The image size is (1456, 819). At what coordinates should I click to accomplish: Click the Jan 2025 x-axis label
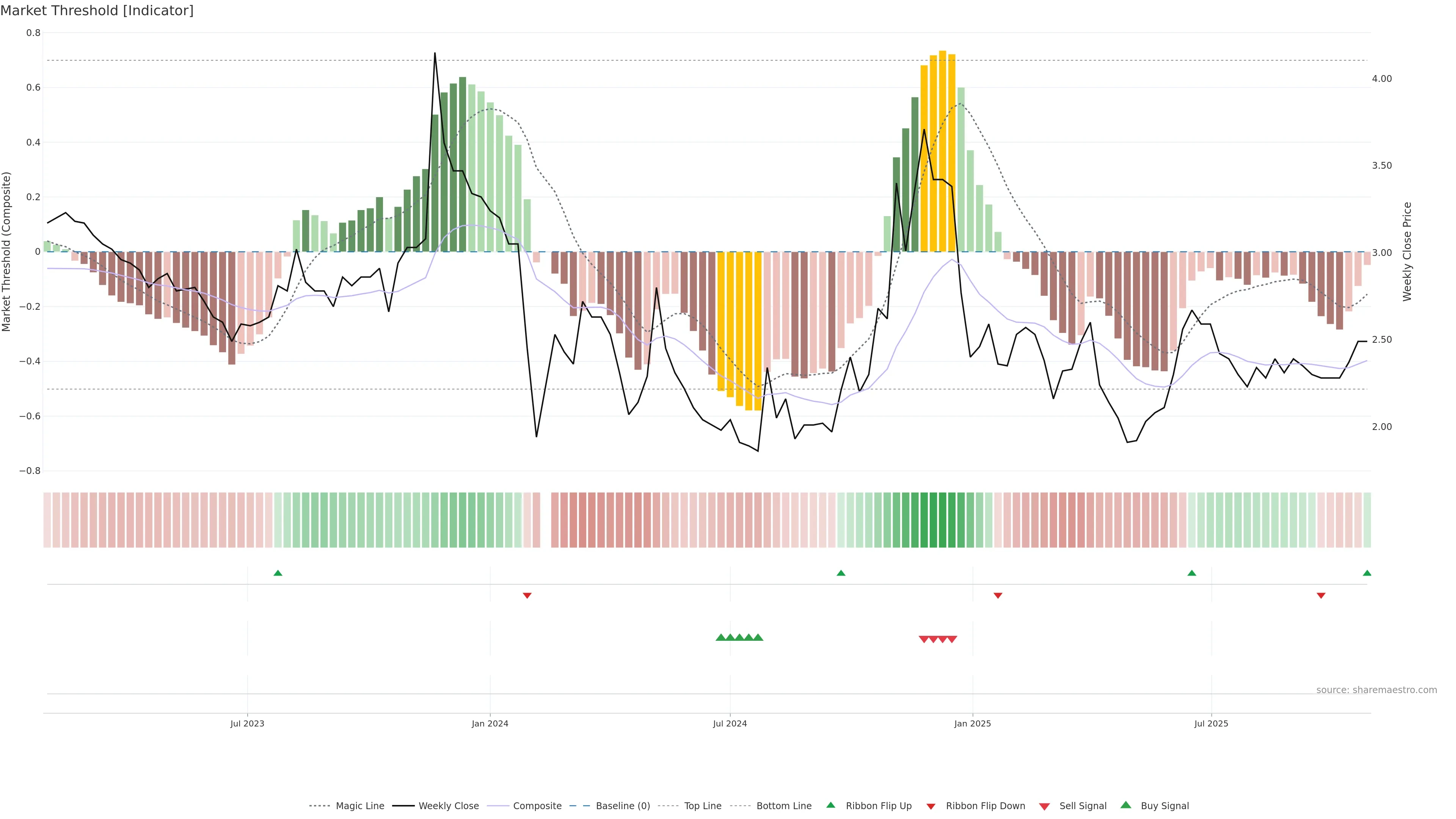coord(972,723)
